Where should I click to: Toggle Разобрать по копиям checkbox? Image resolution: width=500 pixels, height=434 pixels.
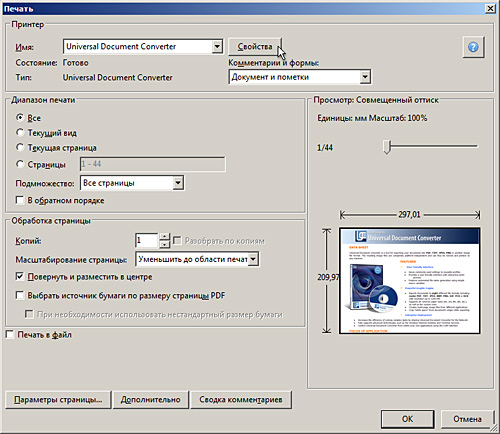[x=177, y=240]
